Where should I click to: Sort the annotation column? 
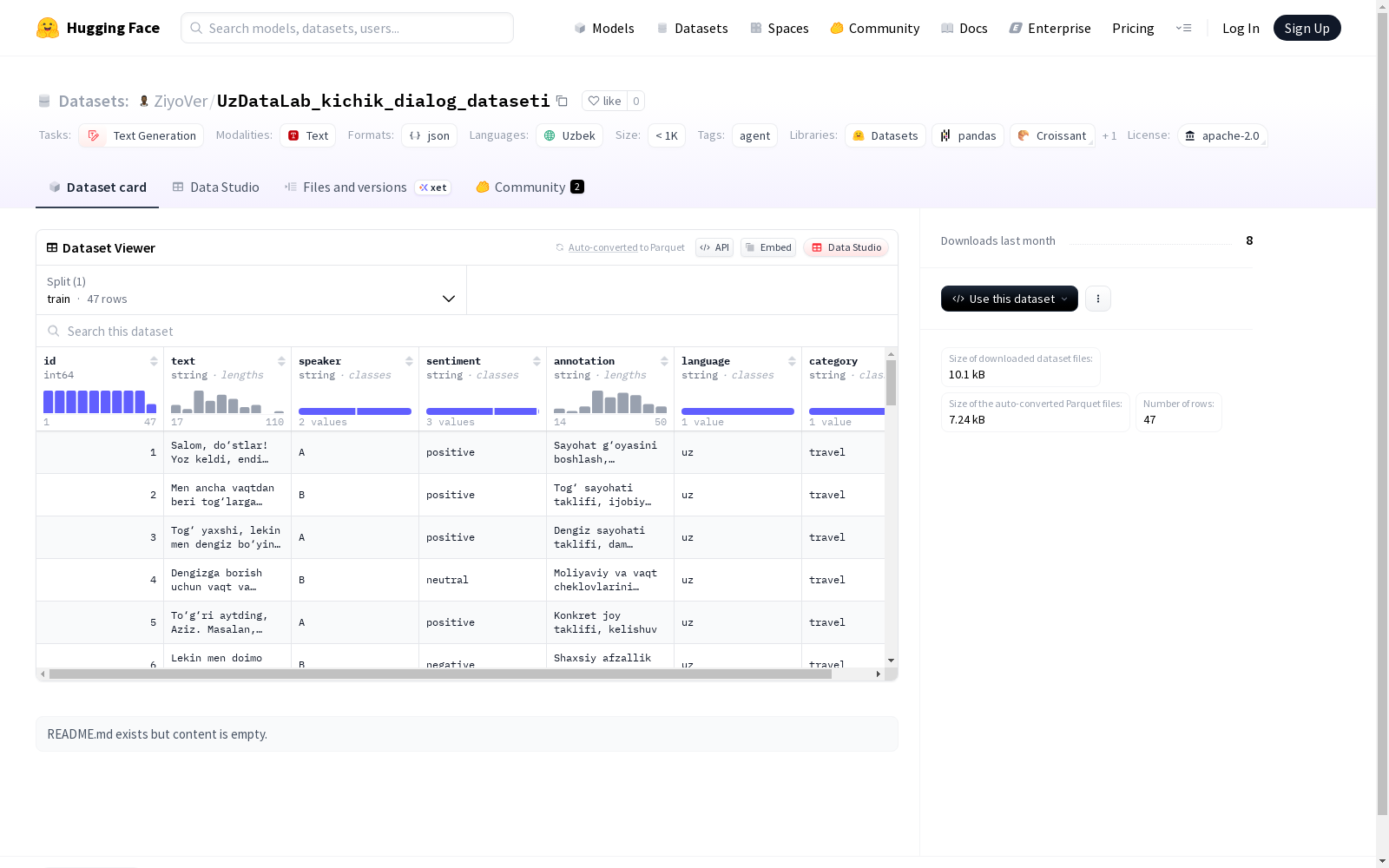point(664,361)
